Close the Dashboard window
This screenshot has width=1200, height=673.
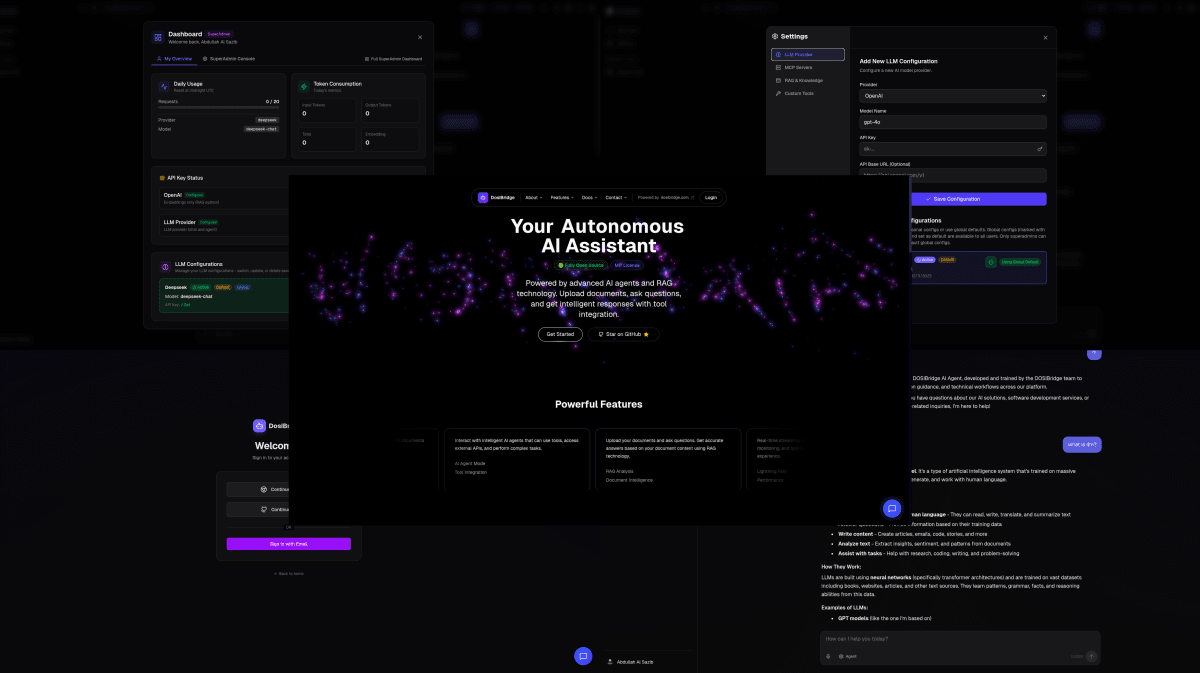tap(420, 37)
